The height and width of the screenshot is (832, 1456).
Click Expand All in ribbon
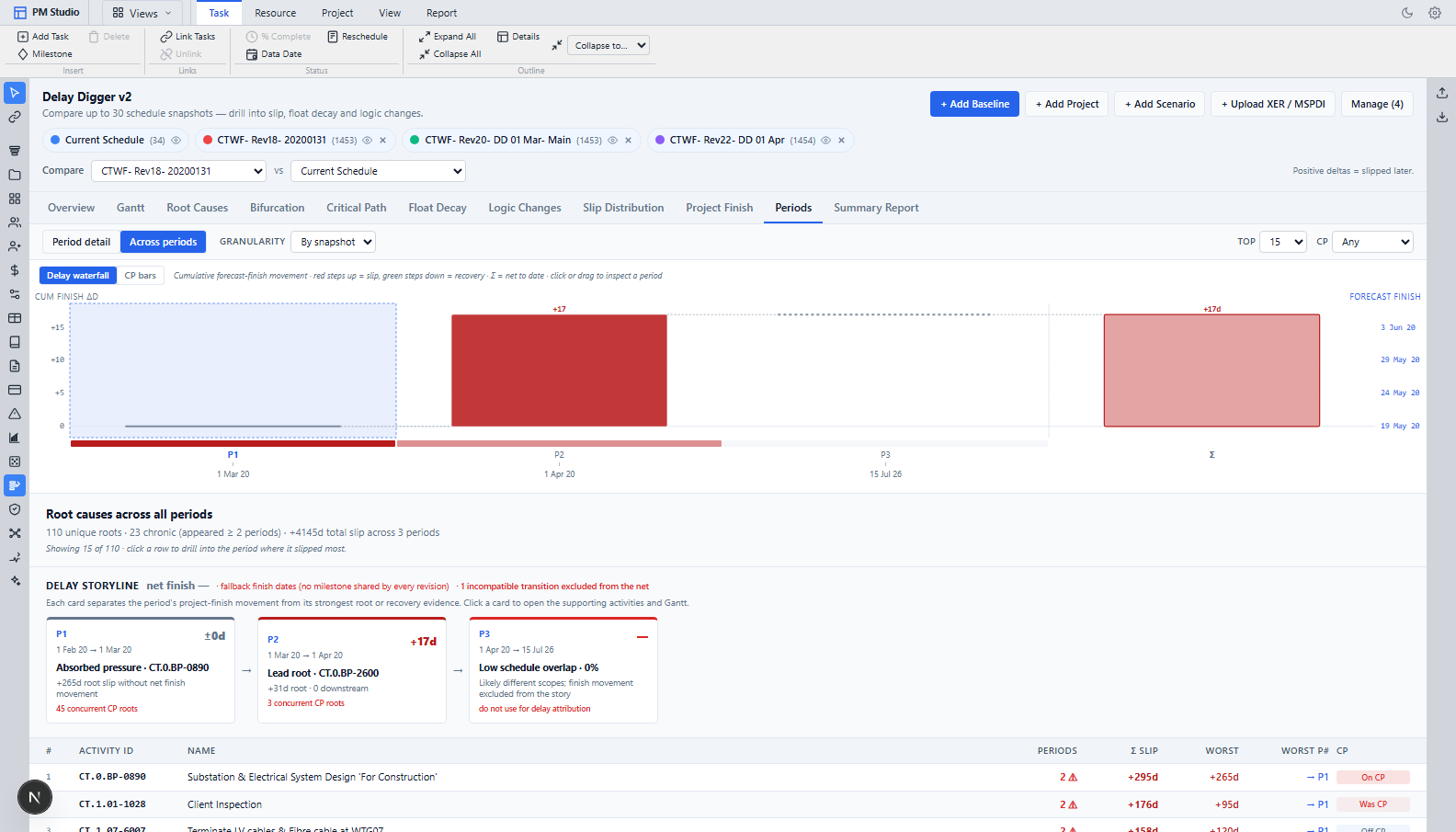[x=448, y=37]
